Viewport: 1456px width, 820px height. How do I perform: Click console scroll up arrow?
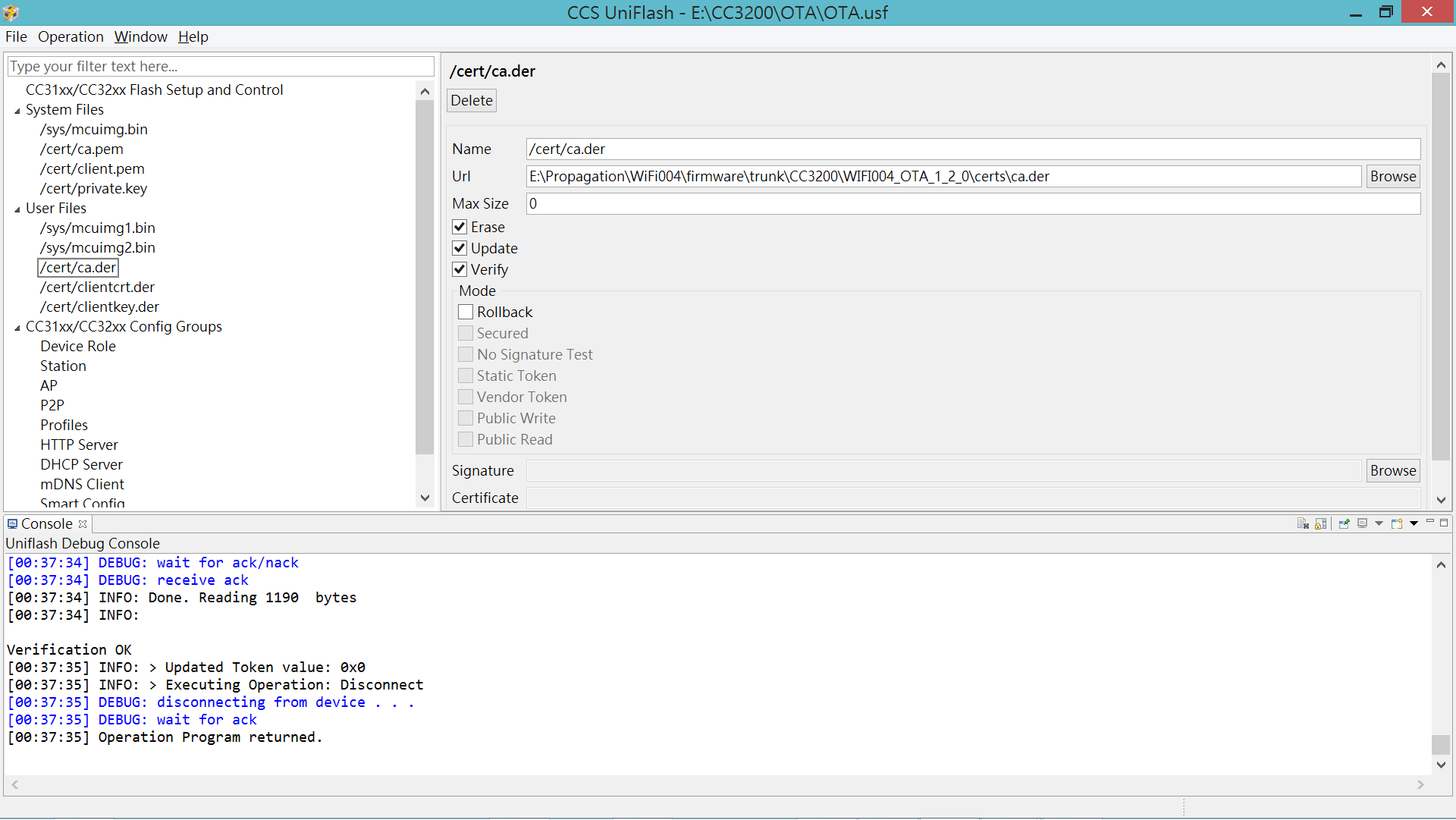pyautogui.click(x=1441, y=564)
